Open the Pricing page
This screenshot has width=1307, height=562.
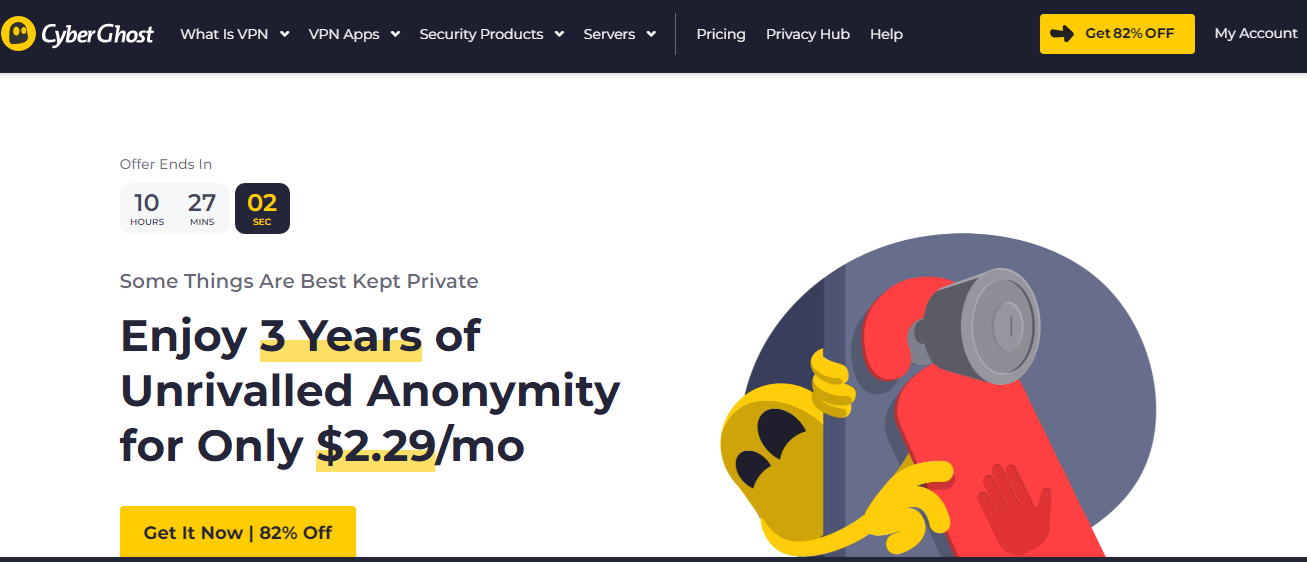[x=721, y=34]
